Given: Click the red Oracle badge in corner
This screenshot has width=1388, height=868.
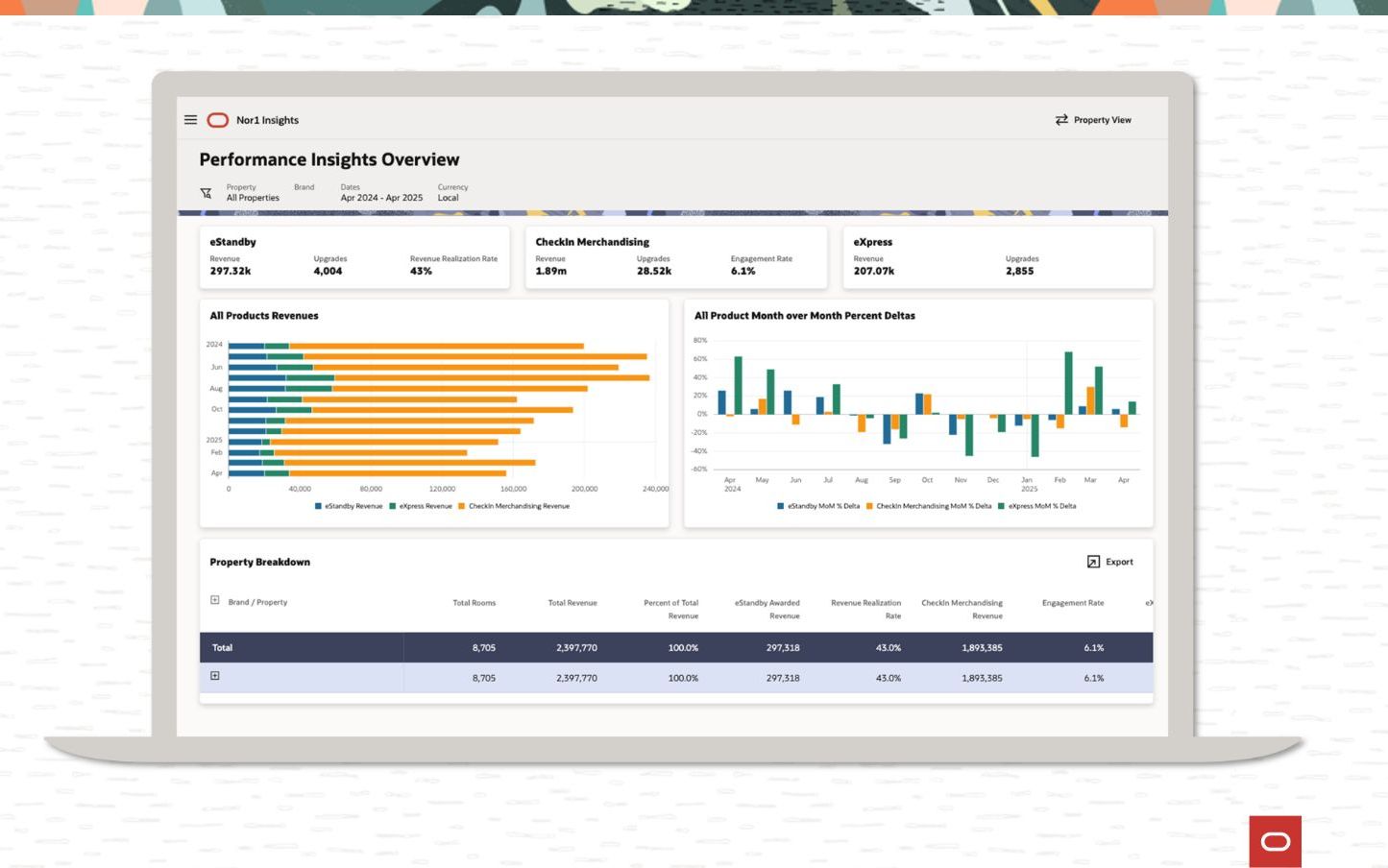Looking at the screenshot, I should pyautogui.click(x=1276, y=842).
